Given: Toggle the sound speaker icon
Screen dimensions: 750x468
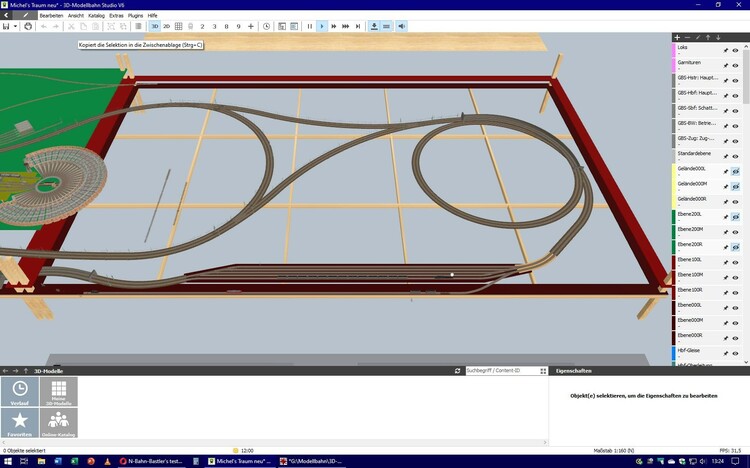Looking at the screenshot, I should point(402,26).
